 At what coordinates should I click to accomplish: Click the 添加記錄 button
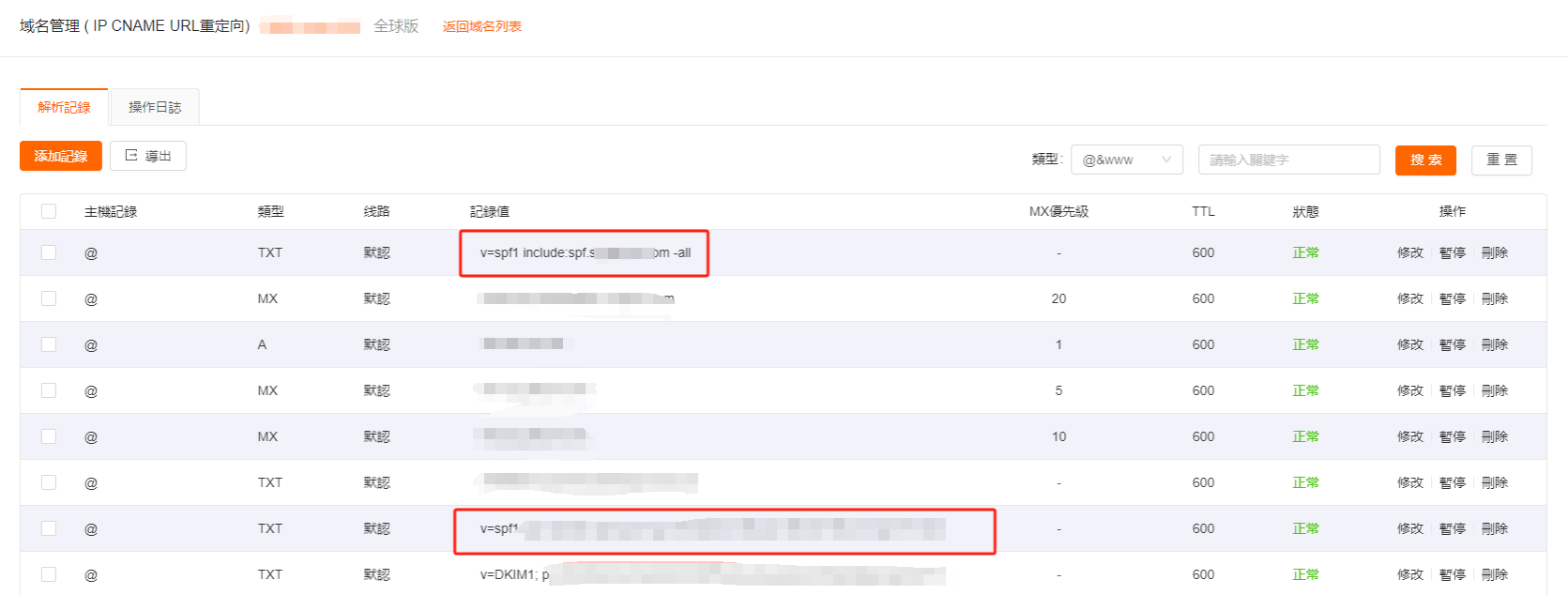pos(61,156)
